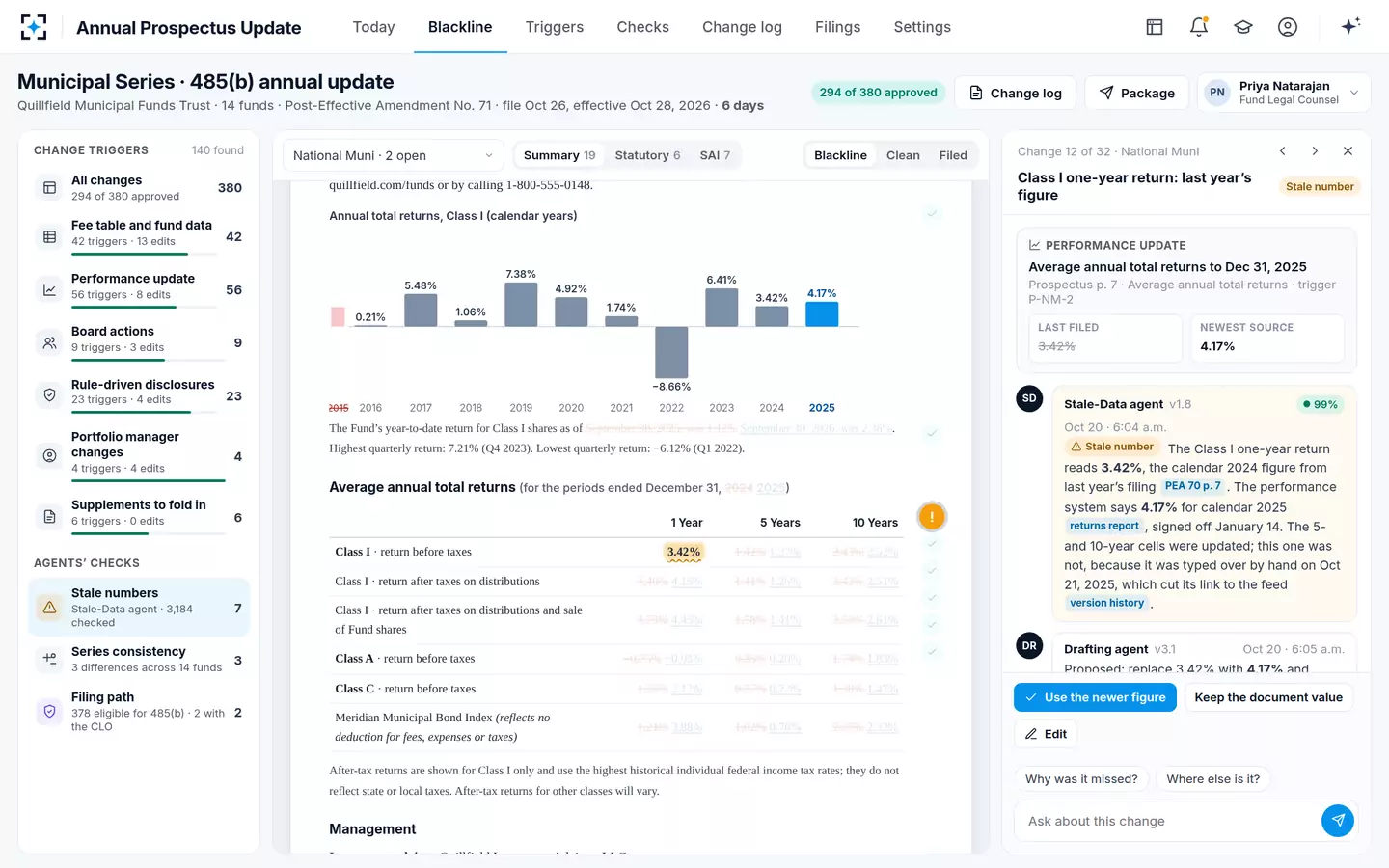Open the graduation cap learning icon

[1243, 27]
